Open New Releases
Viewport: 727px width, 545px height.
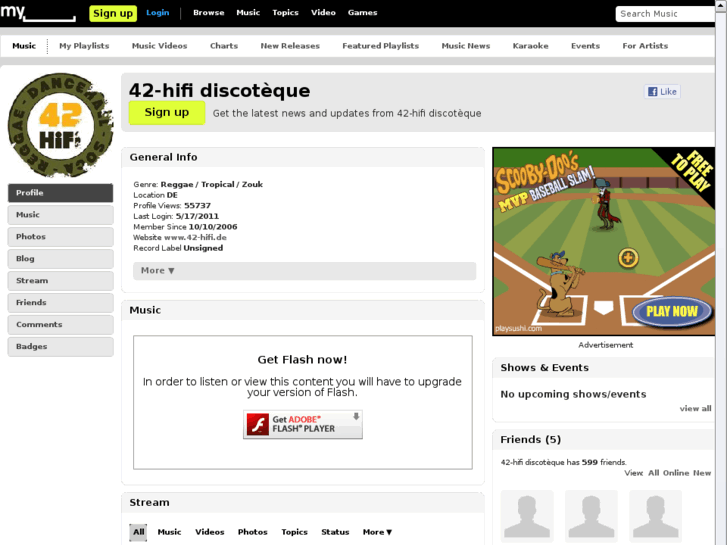pos(290,46)
